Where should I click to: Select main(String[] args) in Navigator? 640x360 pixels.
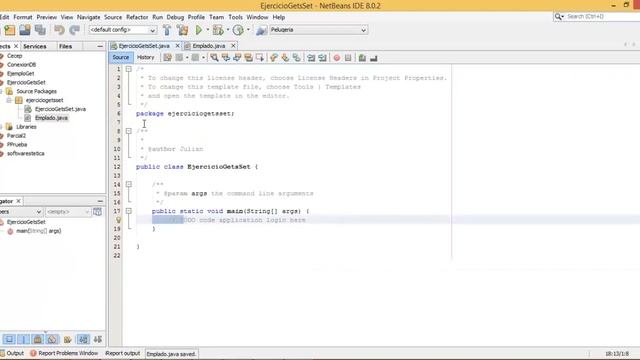click(38, 231)
